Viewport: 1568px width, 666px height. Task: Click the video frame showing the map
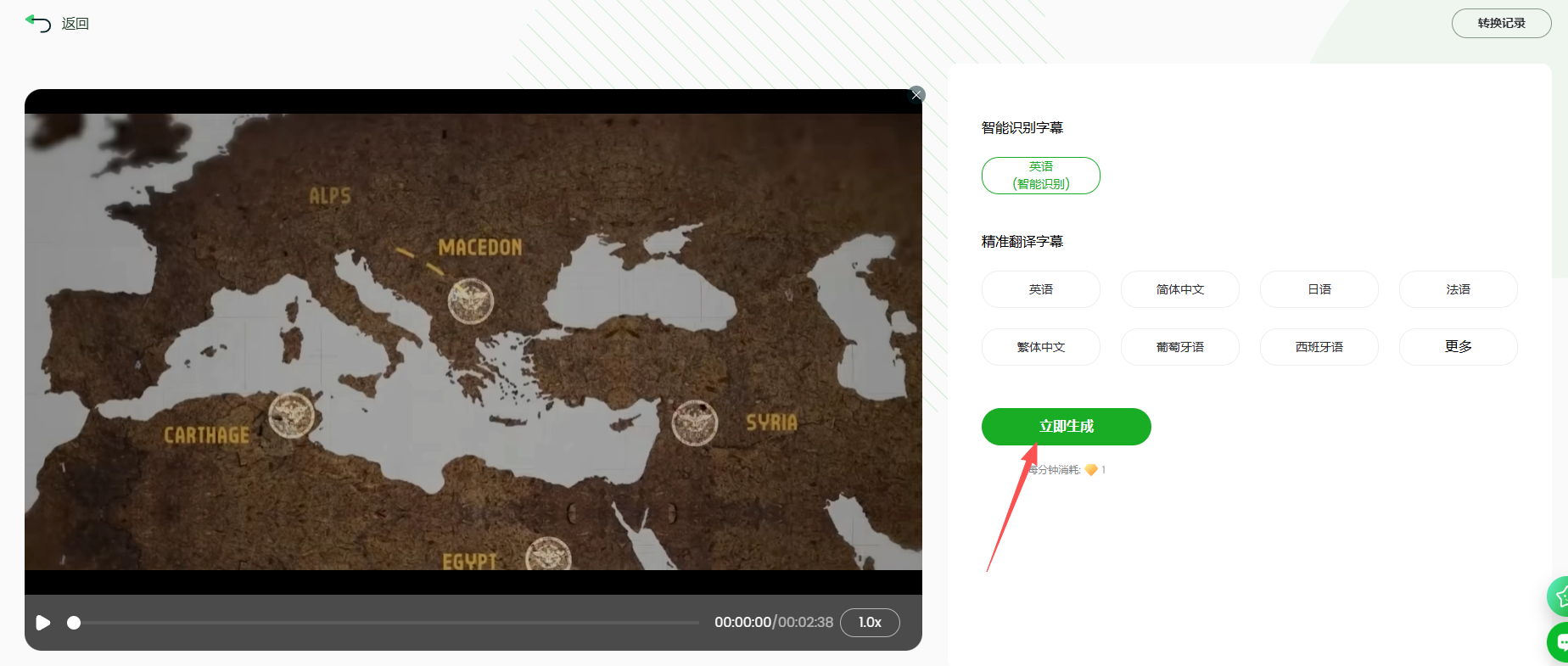(x=473, y=342)
